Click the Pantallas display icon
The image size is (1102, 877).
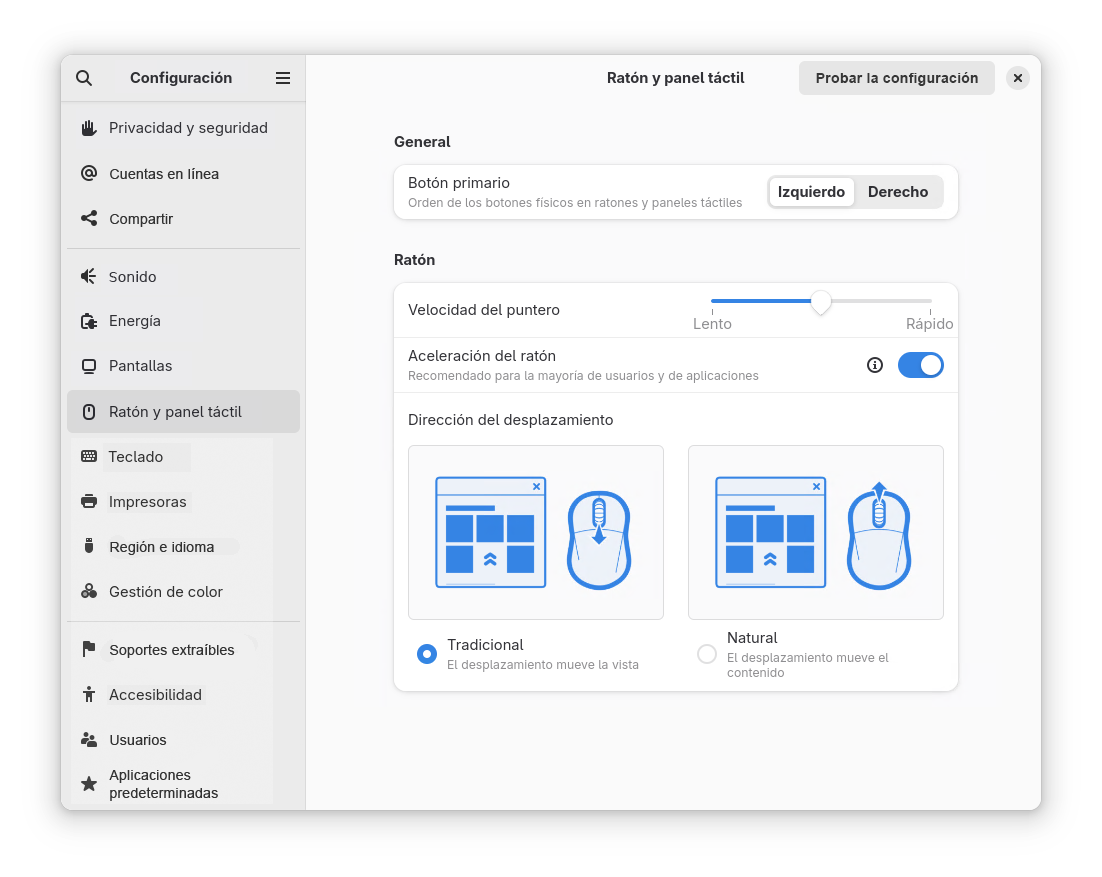89,366
